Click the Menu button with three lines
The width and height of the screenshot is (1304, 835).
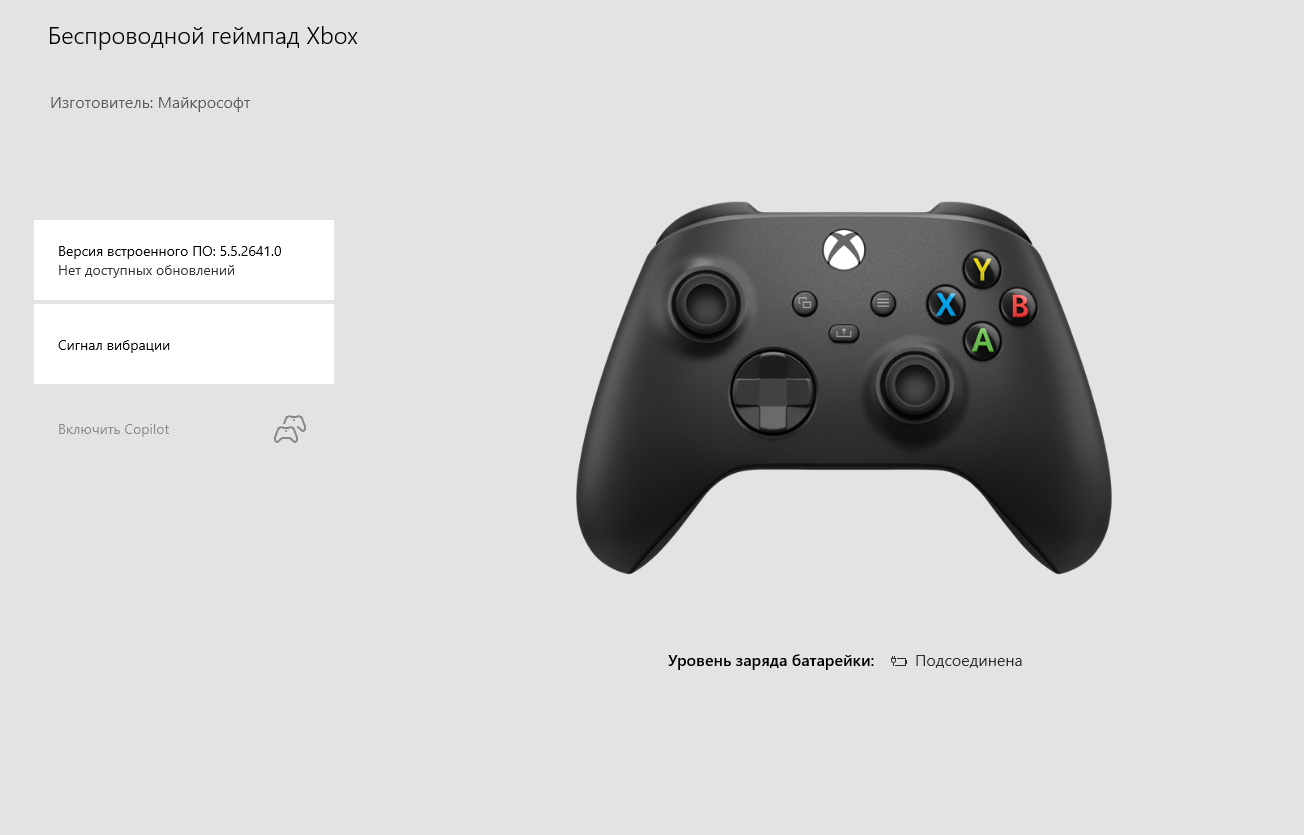(x=882, y=302)
